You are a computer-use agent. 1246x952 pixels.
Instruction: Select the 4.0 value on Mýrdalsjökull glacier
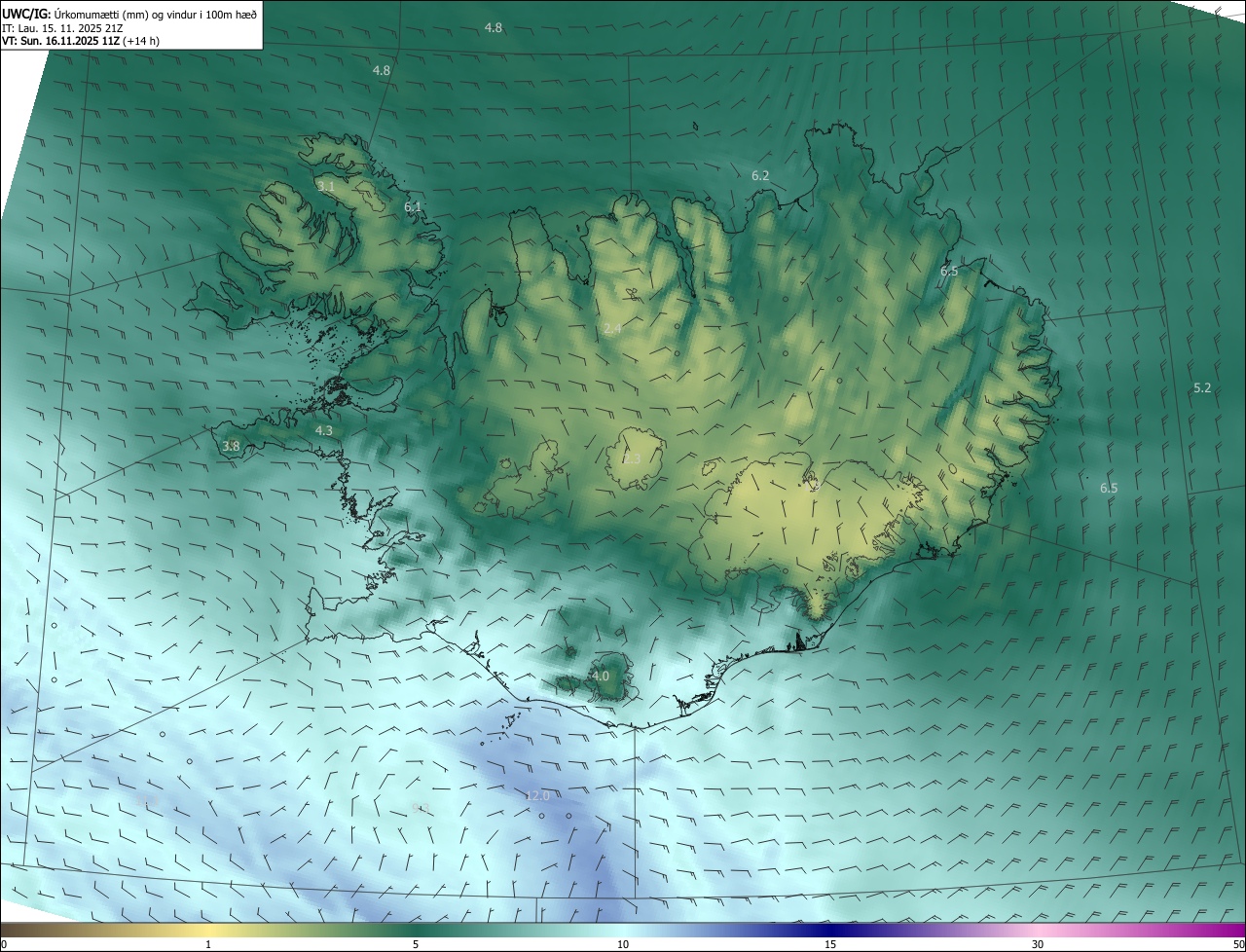coord(600,676)
